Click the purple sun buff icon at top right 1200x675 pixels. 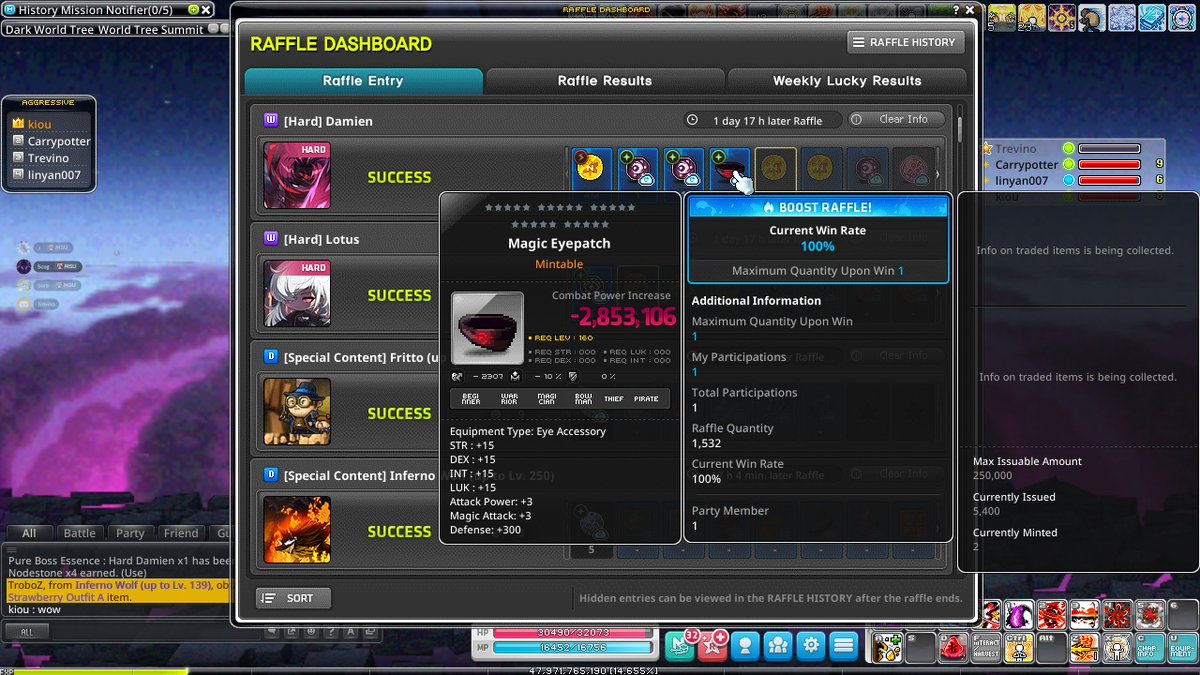click(1062, 17)
